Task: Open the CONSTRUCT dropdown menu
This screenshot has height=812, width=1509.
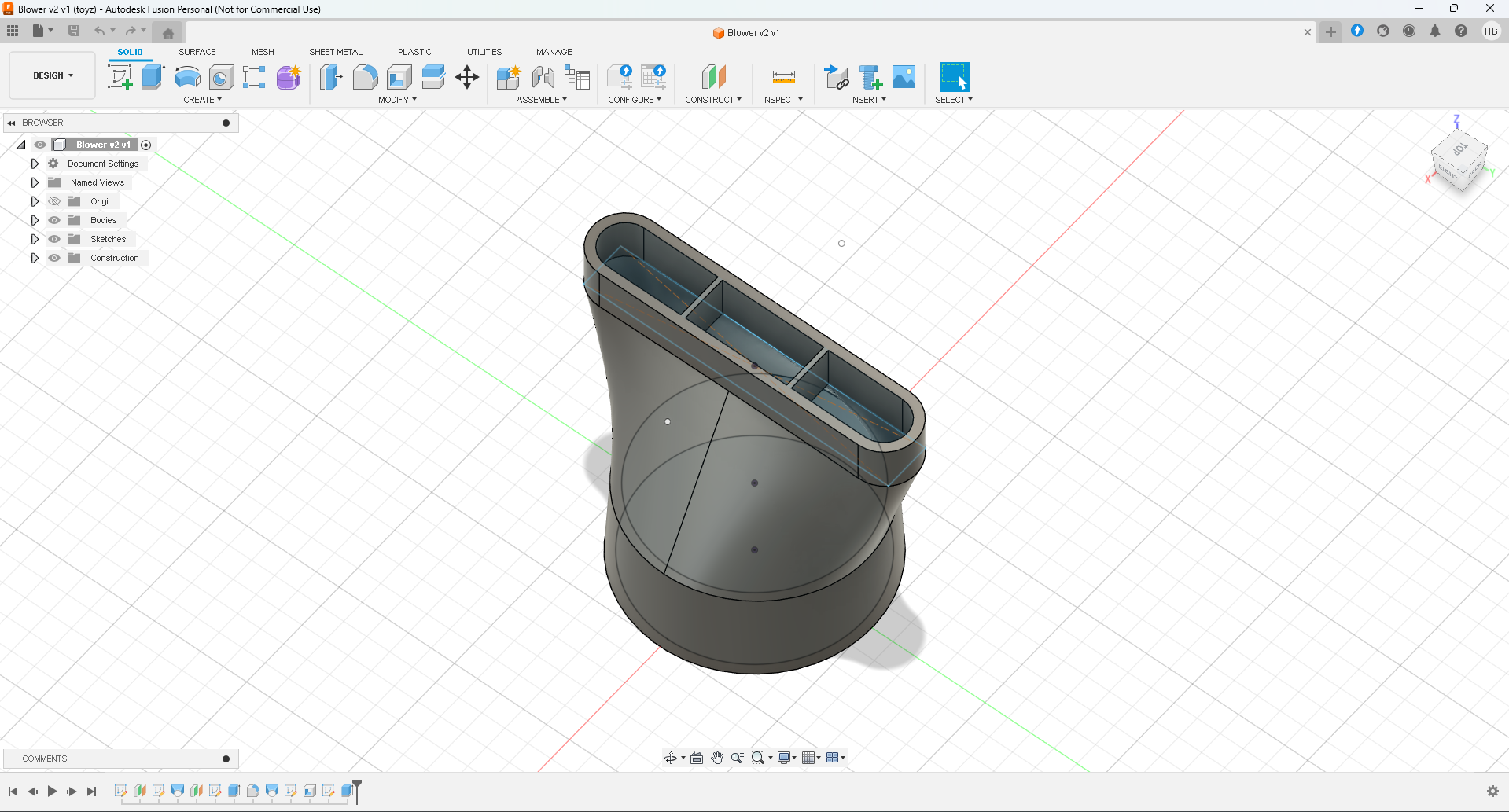Action: 713,100
